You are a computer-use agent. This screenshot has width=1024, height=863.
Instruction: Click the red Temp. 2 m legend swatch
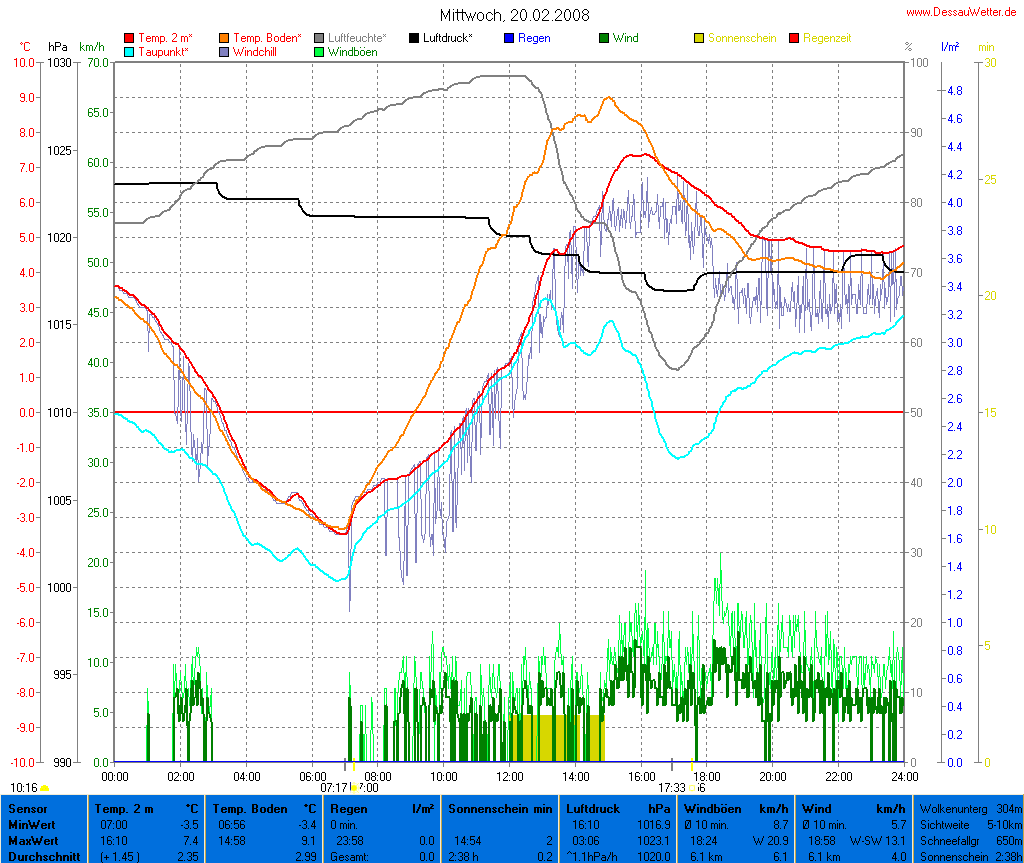coord(128,38)
